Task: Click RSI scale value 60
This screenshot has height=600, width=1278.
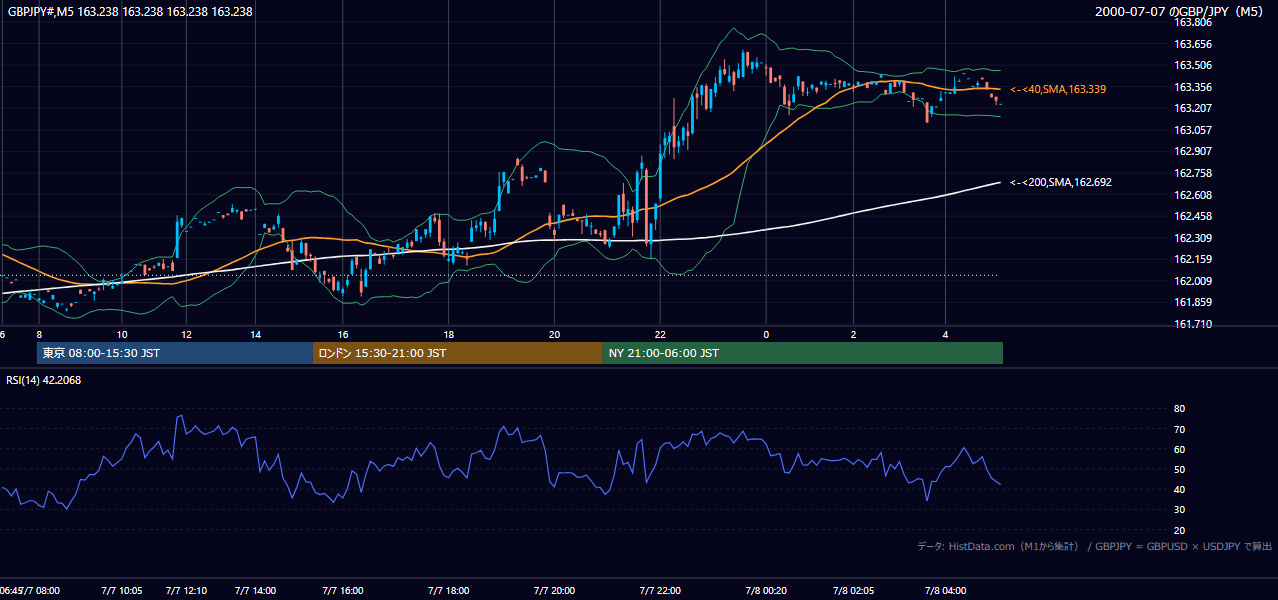Action: point(1180,449)
